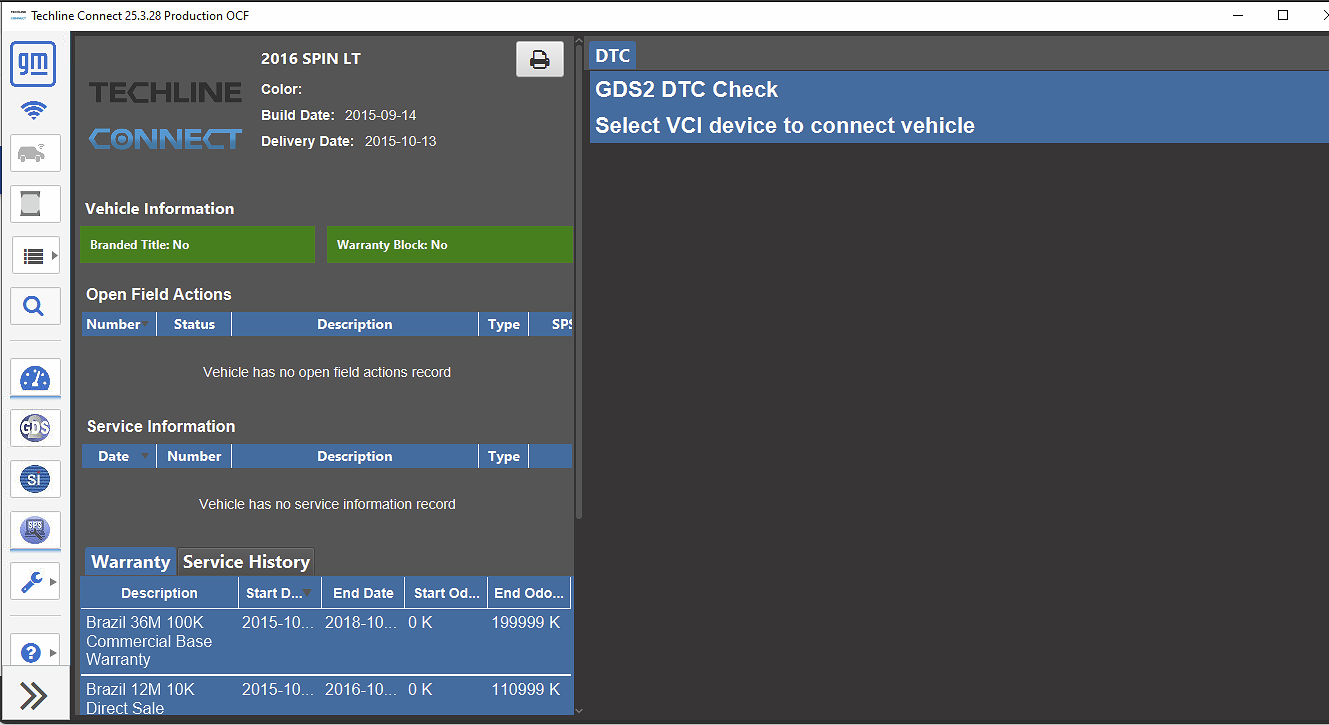Image resolution: width=1329 pixels, height=725 pixels.
Task: Click Description header in Open Field Actions
Action: [x=355, y=324]
